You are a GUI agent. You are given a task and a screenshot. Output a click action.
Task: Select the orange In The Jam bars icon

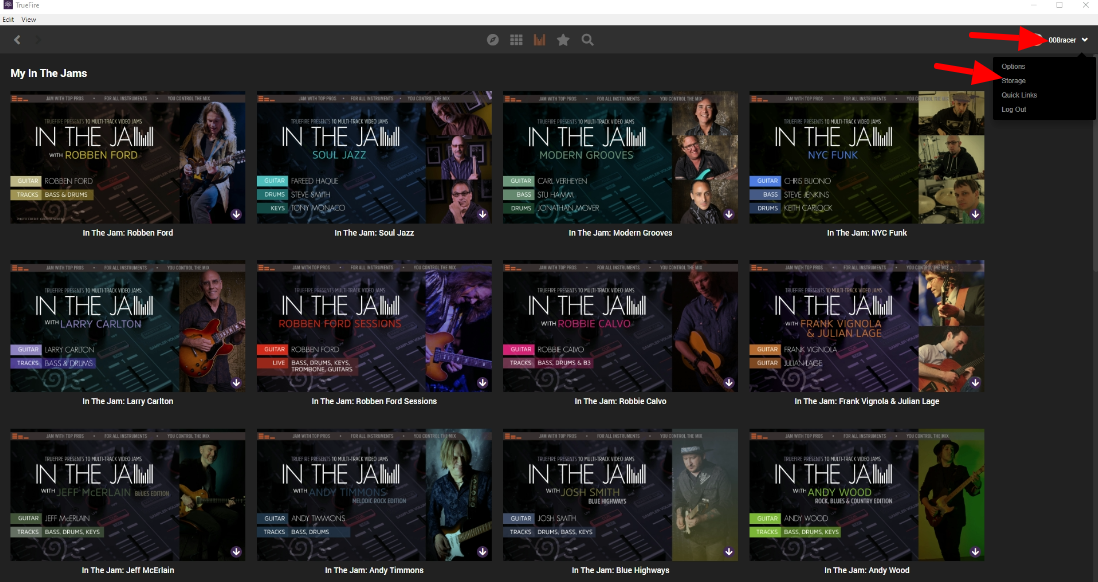click(539, 40)
